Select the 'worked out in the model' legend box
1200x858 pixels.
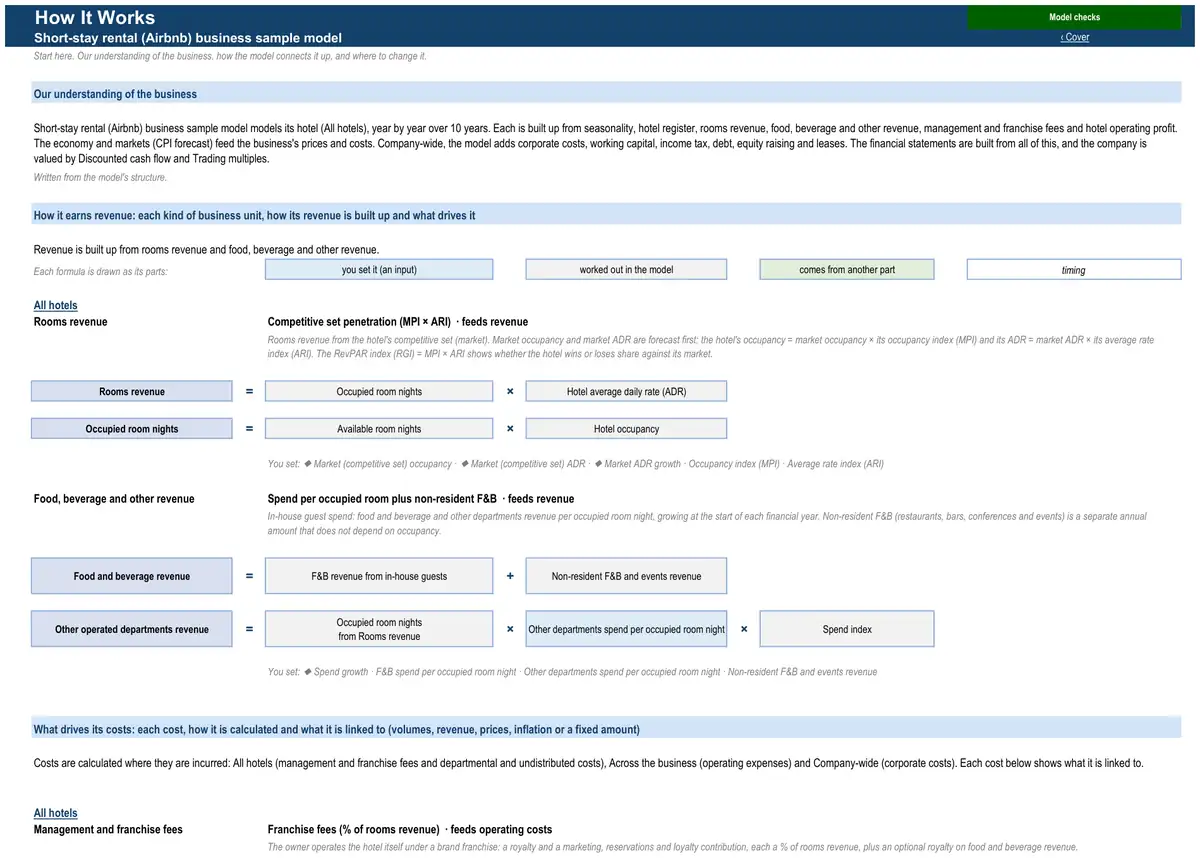coord(626,270)
